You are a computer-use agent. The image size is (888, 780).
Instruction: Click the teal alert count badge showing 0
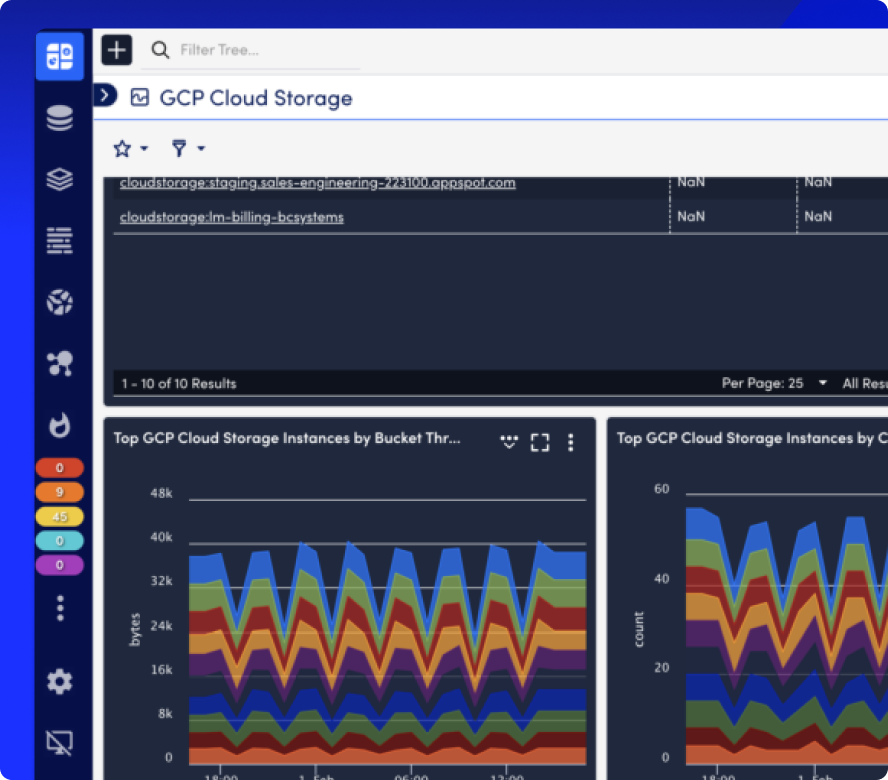pos(59,541)
